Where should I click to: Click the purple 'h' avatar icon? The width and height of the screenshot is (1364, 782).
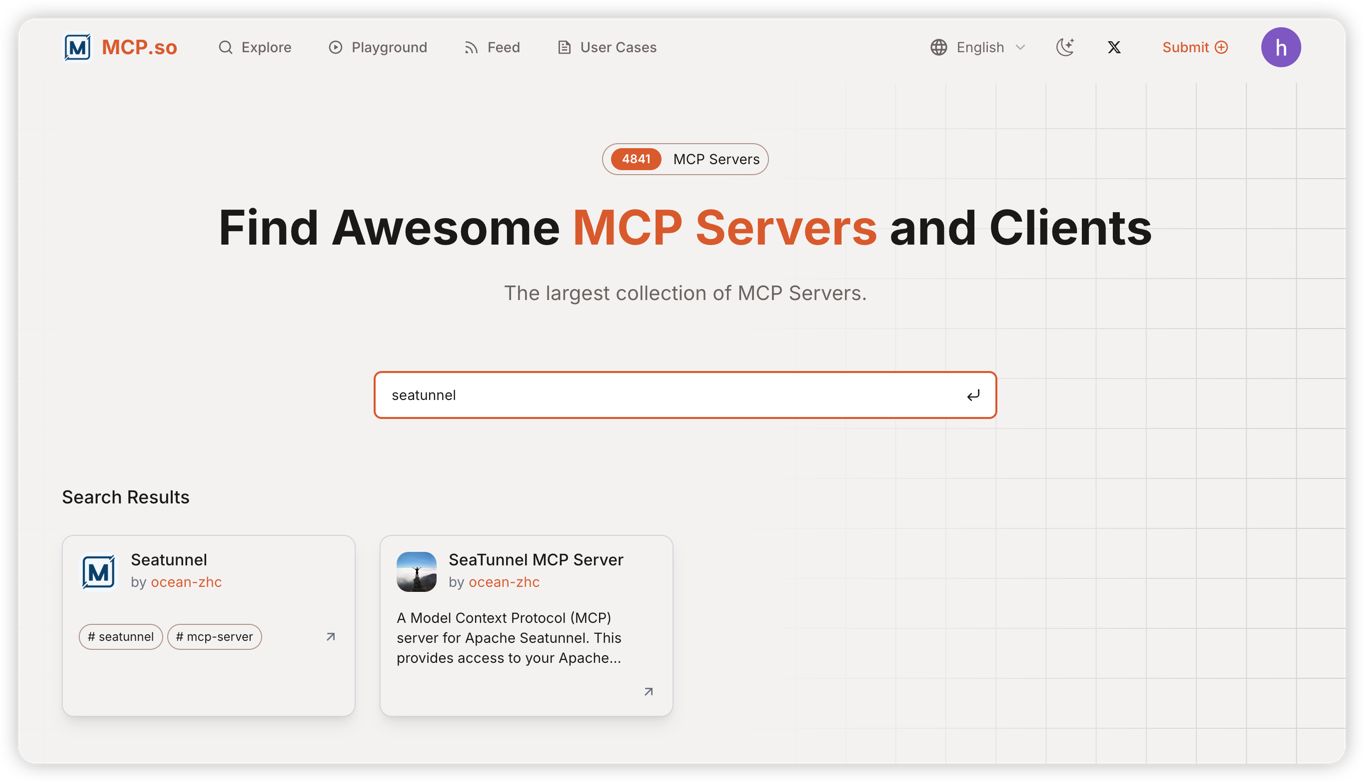coord(1281,47)
